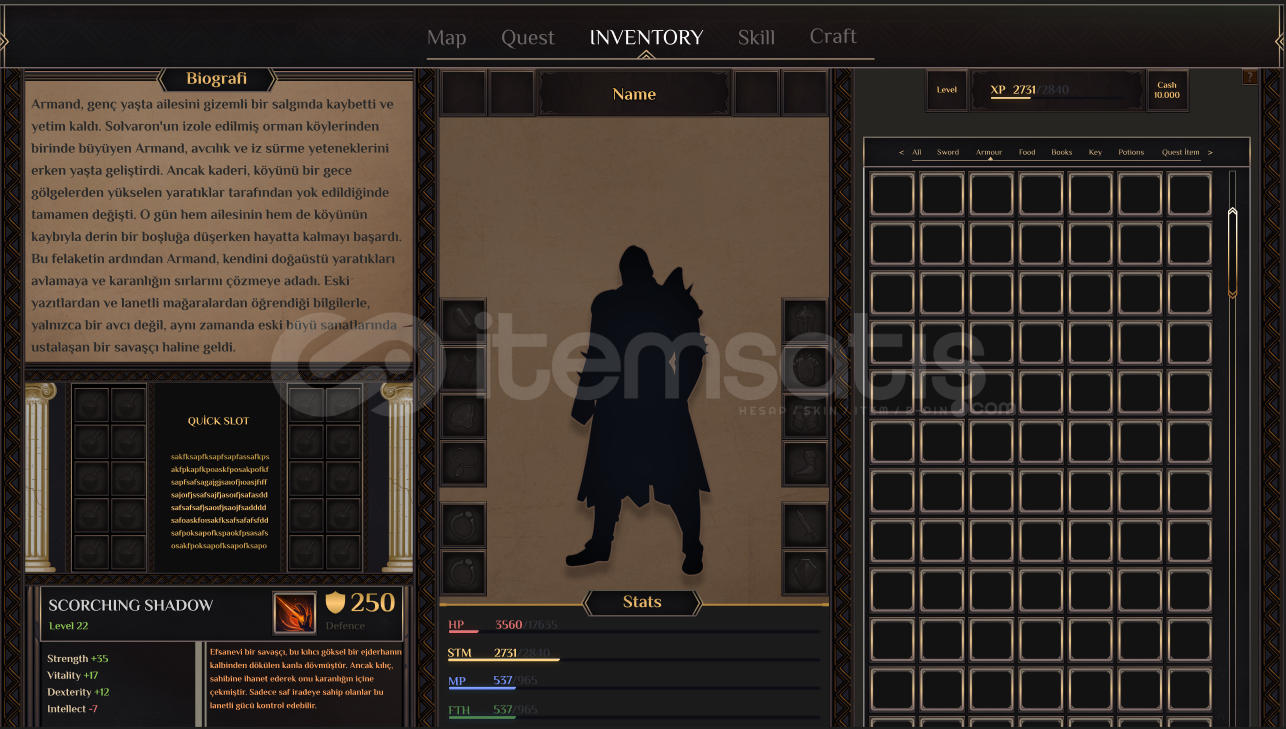Click the Intellect -7 stat
This screenshot has width=1286, height=729.
pos(72,709)
